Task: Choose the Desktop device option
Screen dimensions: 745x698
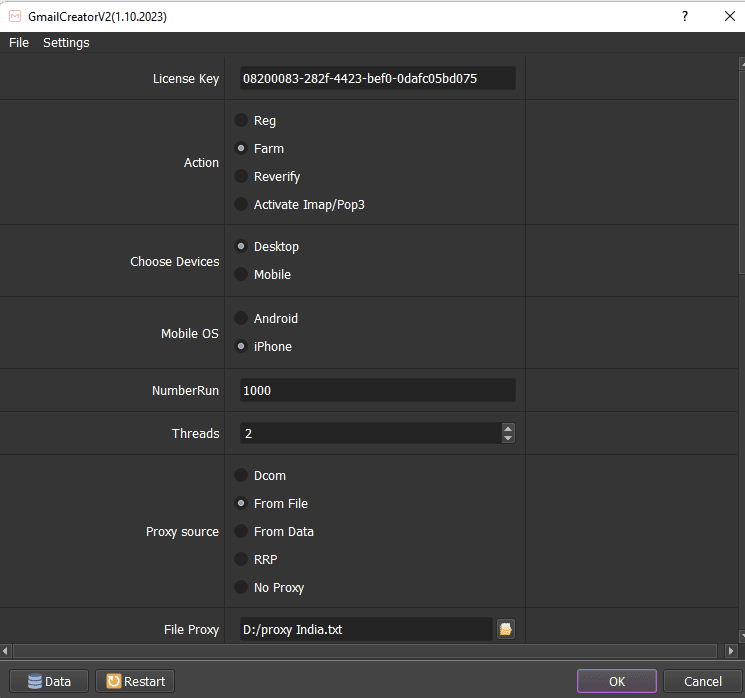Action: 241,246
